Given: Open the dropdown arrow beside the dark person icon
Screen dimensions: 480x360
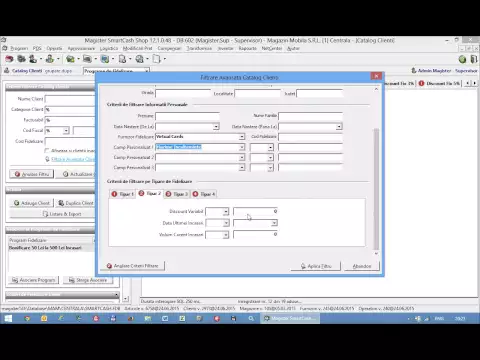Looking at the screenshot, I should pyautogui.click(x=41, y=59).
